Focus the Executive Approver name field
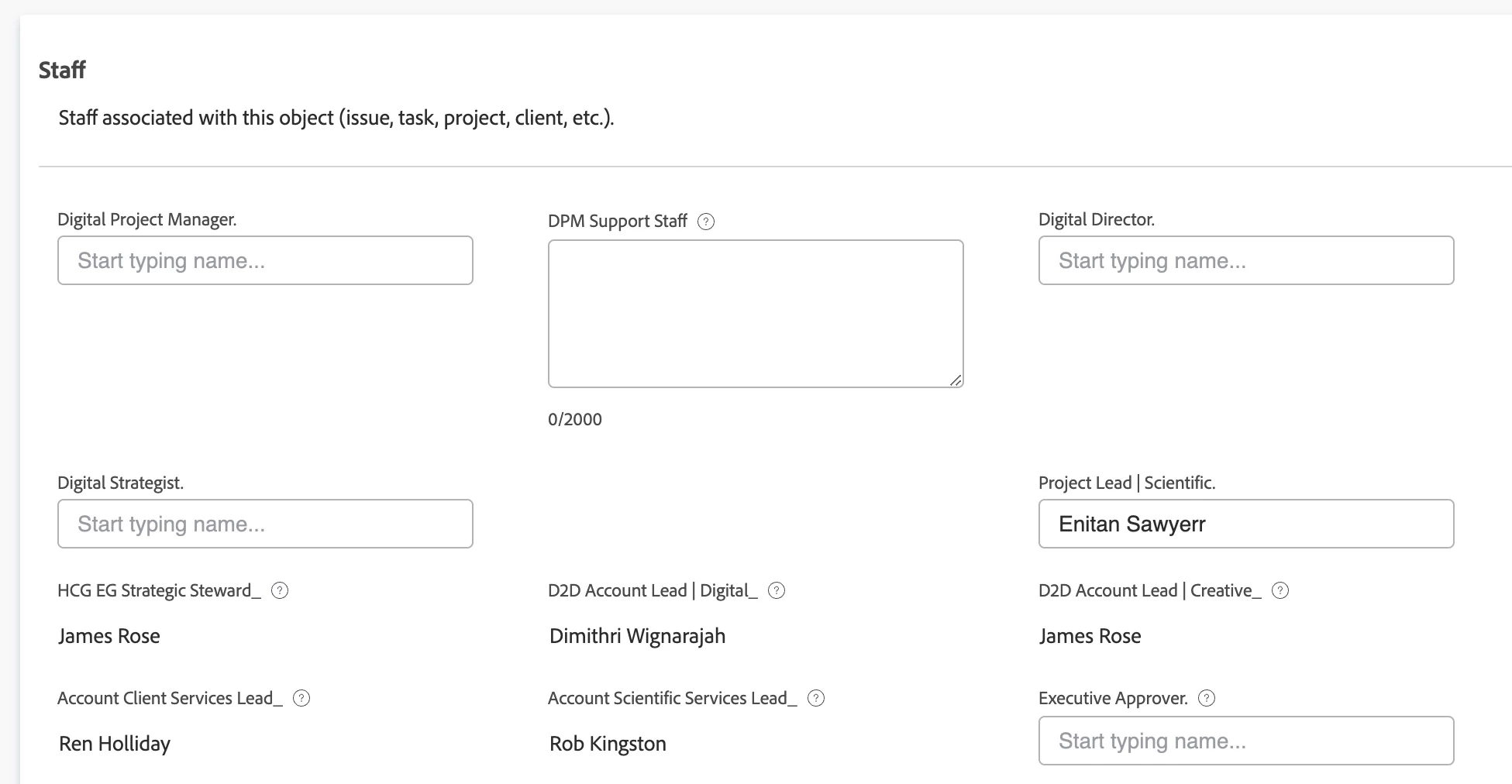The width and height of the screenshot is (1512, 784). [1245, 741]
